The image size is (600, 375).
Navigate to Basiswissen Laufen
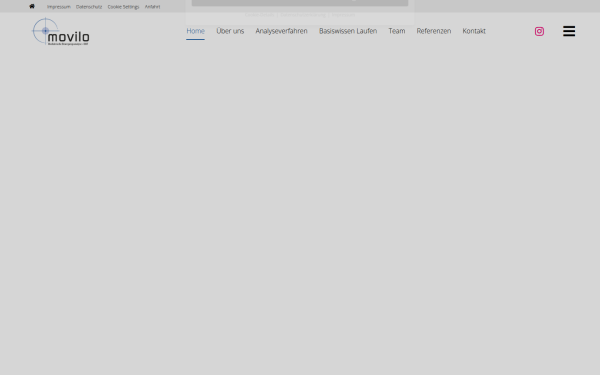click(348, 31)
